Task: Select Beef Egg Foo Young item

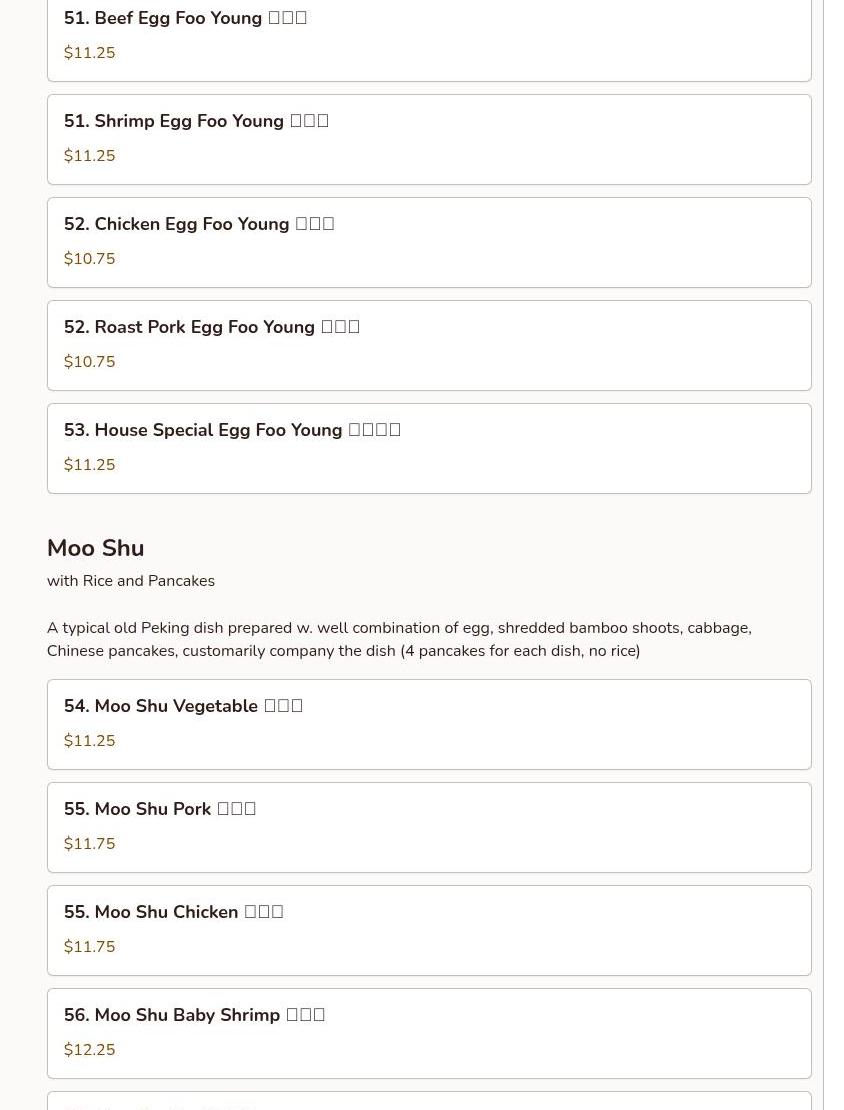Action: [x=429, y=36]
